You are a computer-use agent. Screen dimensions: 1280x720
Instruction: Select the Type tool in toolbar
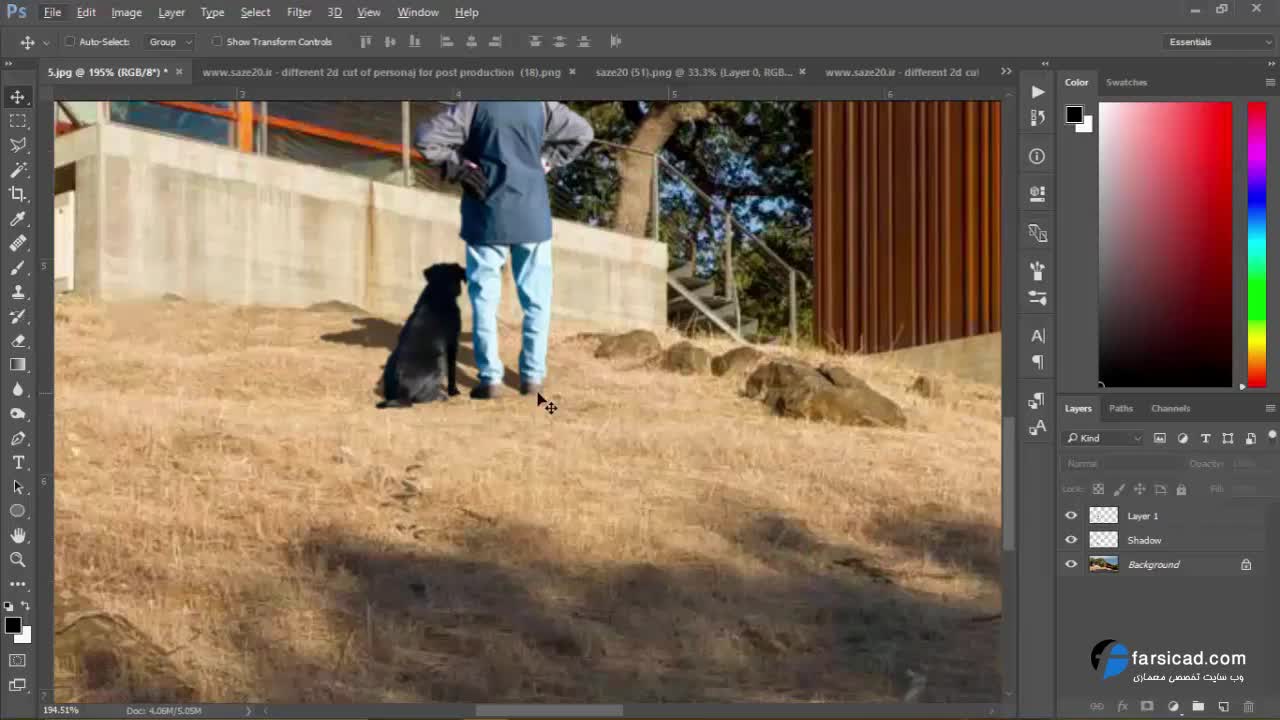tap(18, 462)
